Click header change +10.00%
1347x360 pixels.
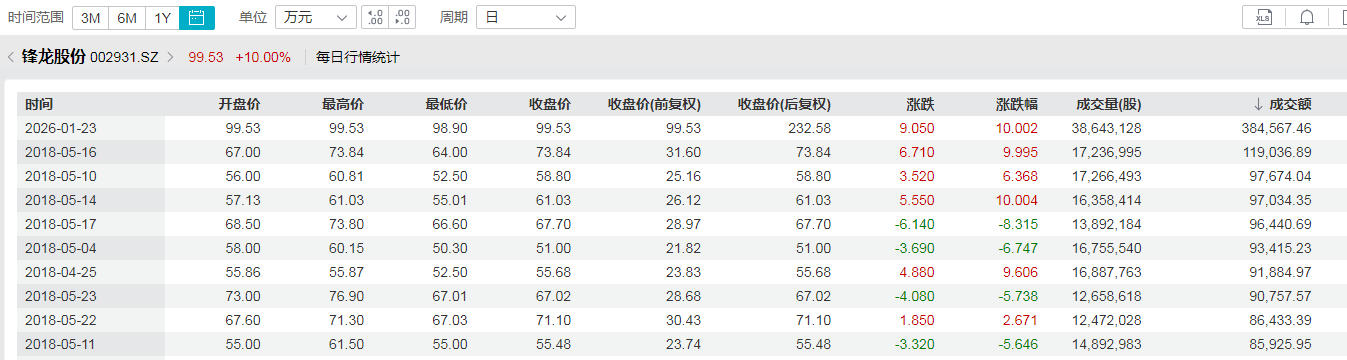[x=263, y=57]
